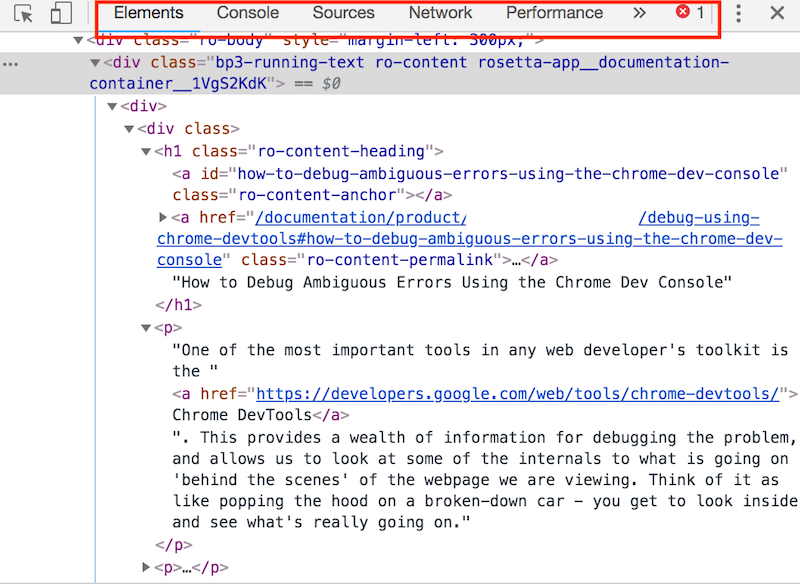This screenshot has width=800, height=584.
Task: Open the more tabs chevron
Action: tap(639, 13)
